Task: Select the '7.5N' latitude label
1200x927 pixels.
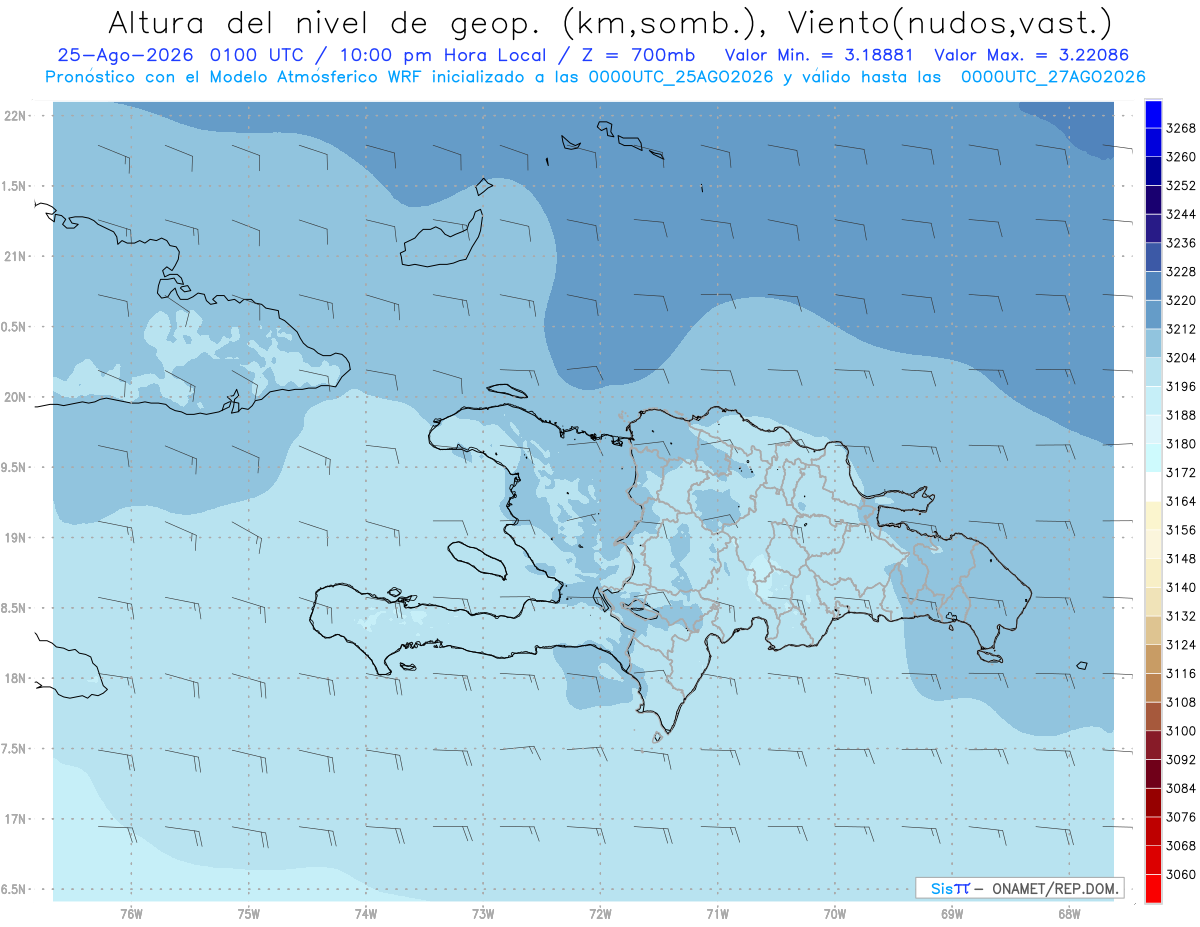Action: tap(15, 749)
